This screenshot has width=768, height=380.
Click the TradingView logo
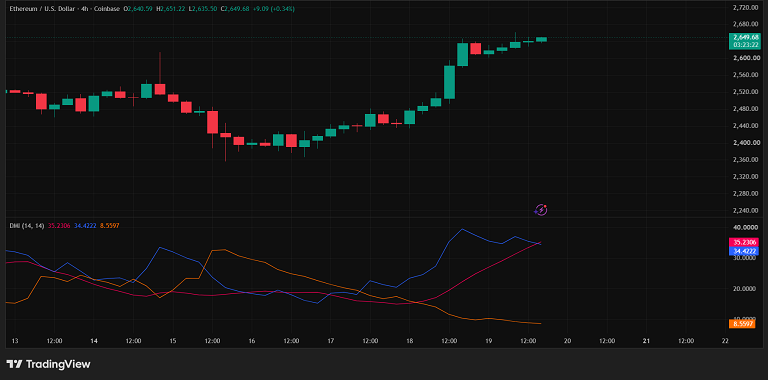tap(48, 364)
